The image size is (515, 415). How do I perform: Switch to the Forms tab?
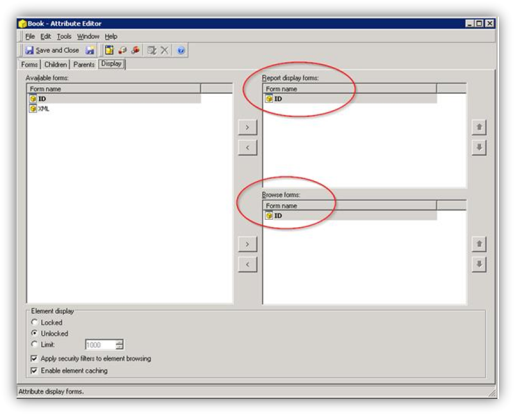(29, 64)
